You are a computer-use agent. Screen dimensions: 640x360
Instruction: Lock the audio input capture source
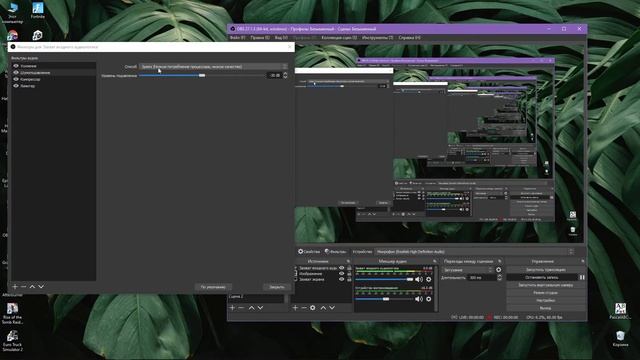pos(349,268)
